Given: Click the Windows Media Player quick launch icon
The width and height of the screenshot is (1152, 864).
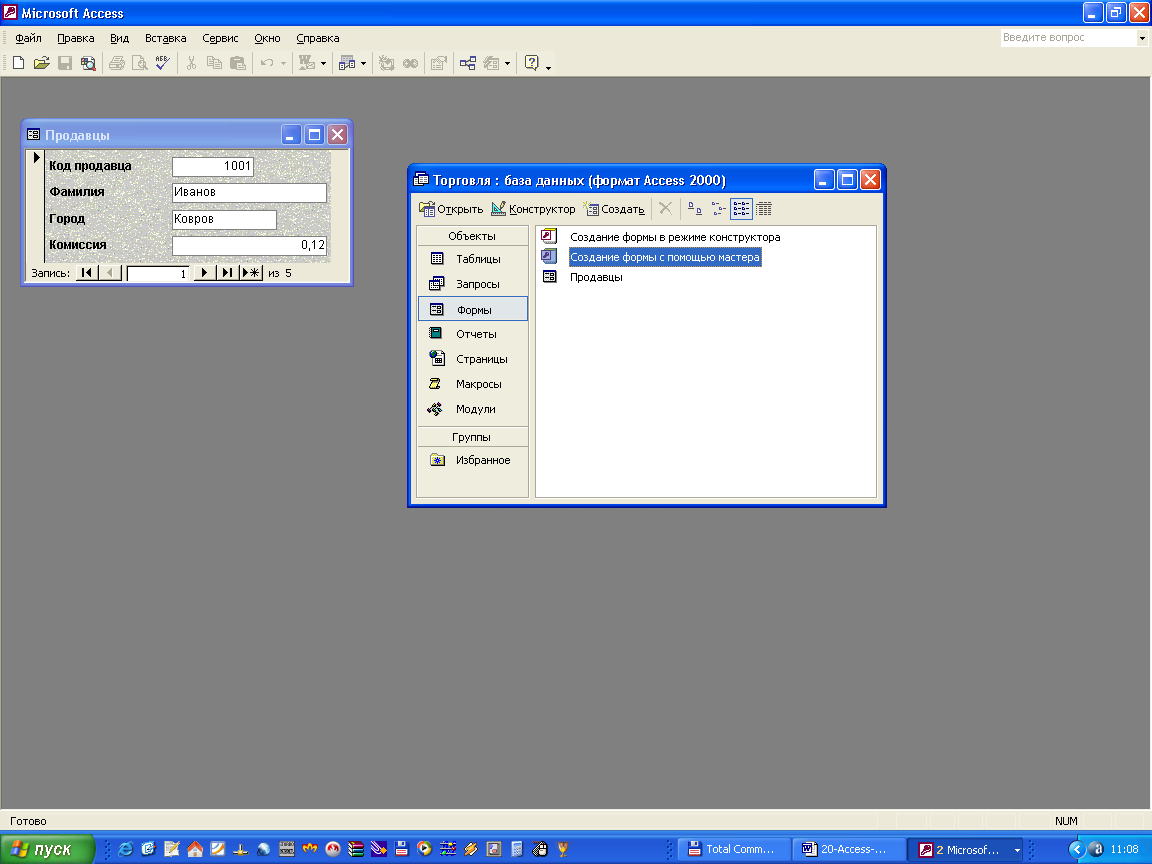Looking at the screenshot, I should point(424,849).
